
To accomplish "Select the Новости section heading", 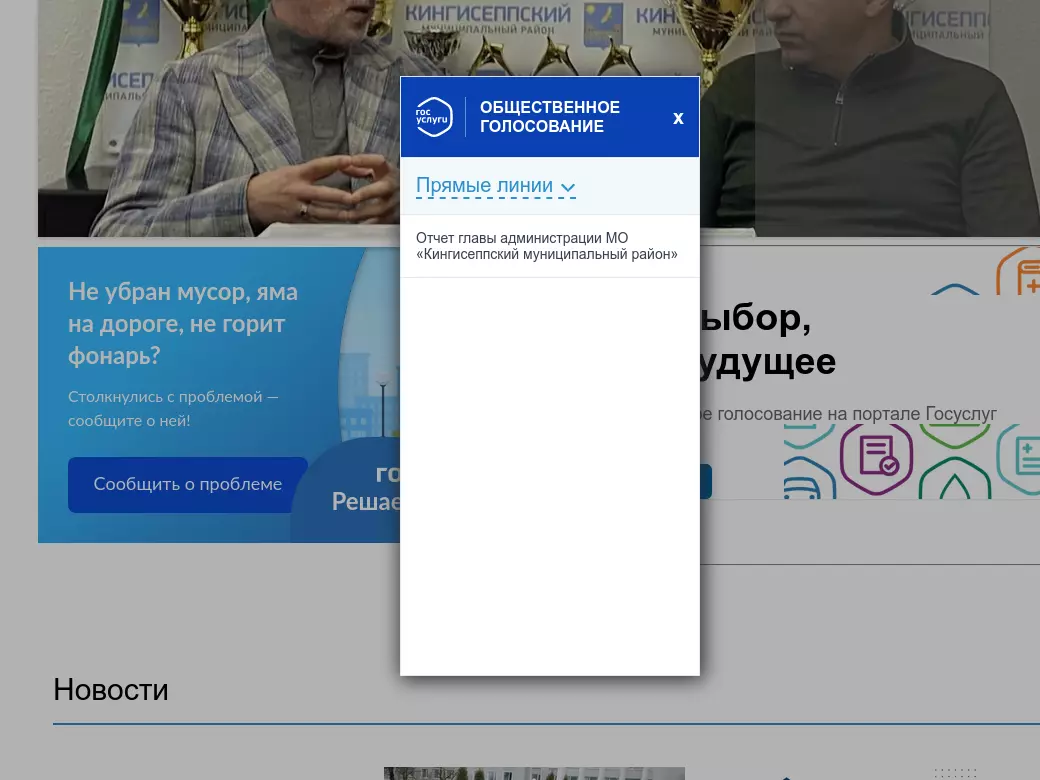I will point(111,690).
